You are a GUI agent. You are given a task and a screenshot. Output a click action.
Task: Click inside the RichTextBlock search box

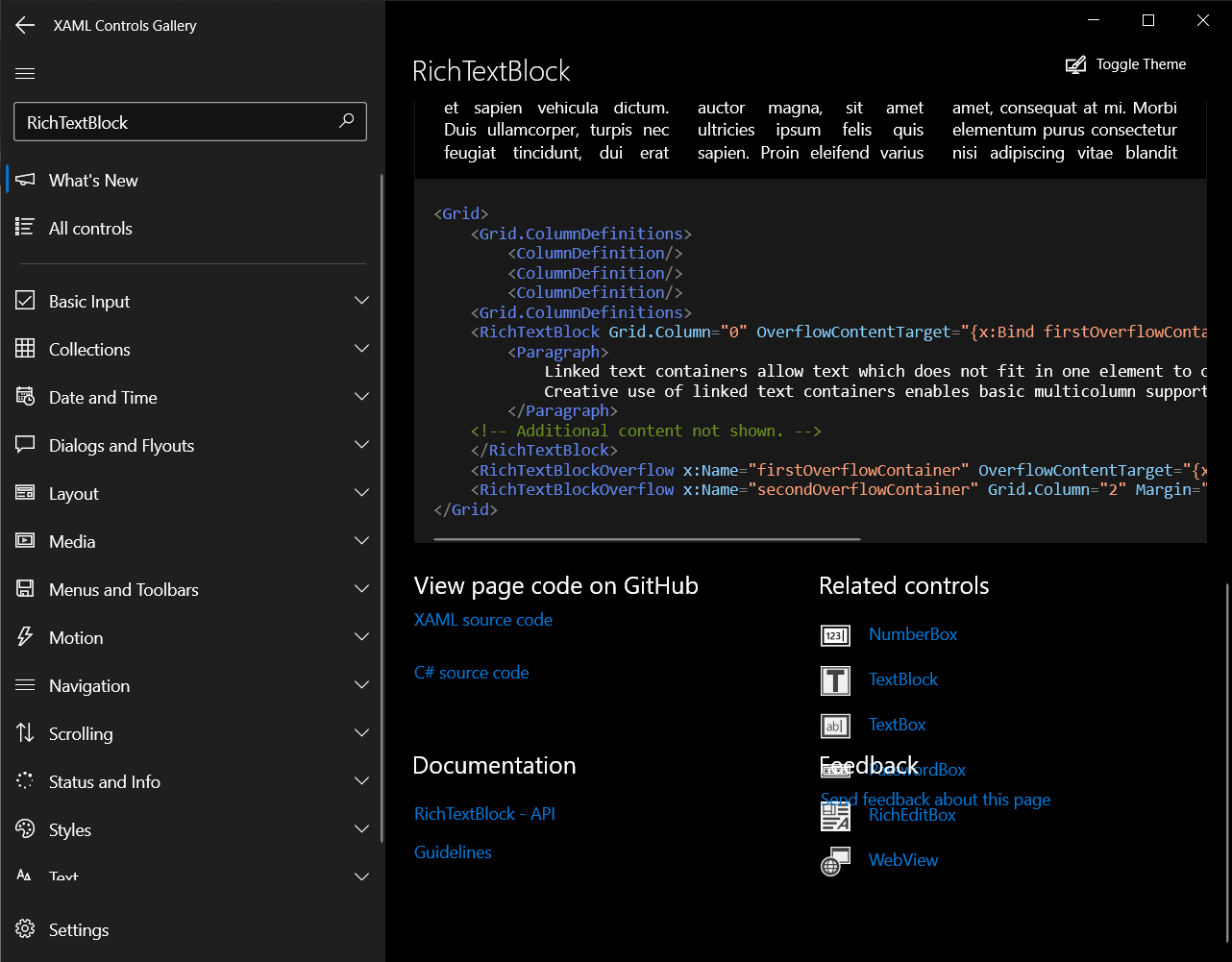click(x=173, y=121)
